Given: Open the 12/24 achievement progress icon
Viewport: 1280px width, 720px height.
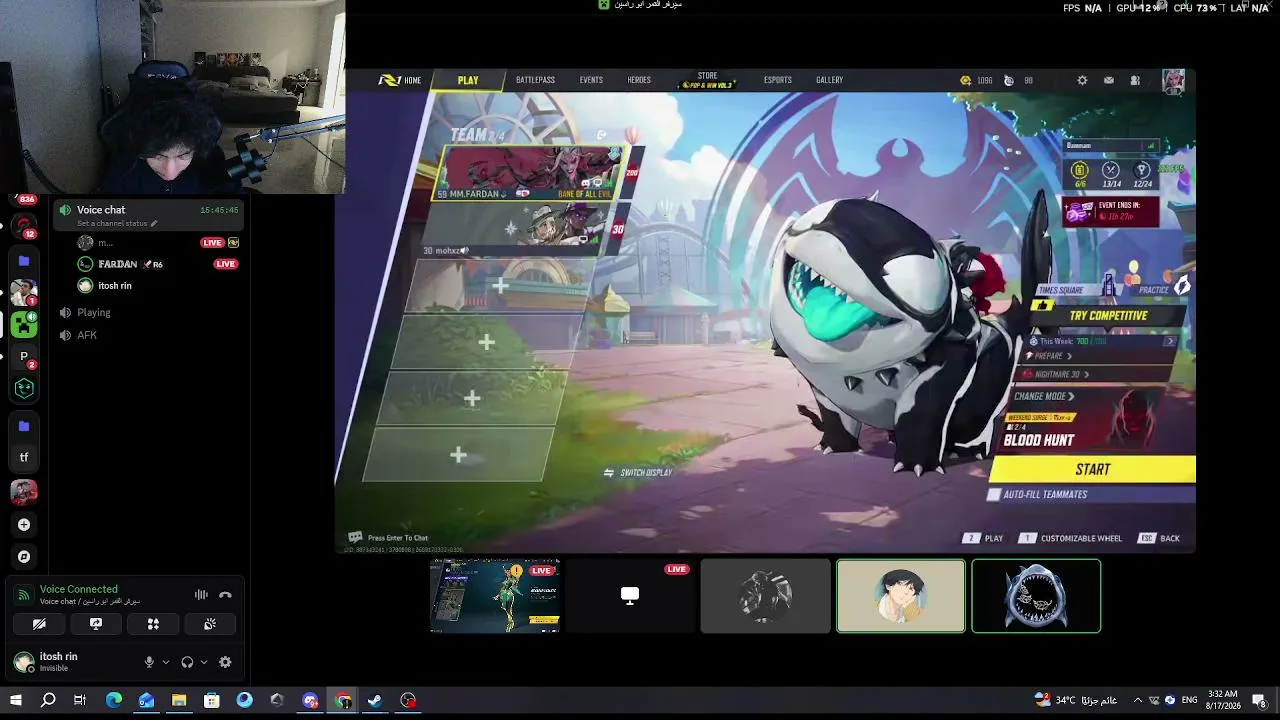Looking at the screenshot, I should coord(1142,171).
